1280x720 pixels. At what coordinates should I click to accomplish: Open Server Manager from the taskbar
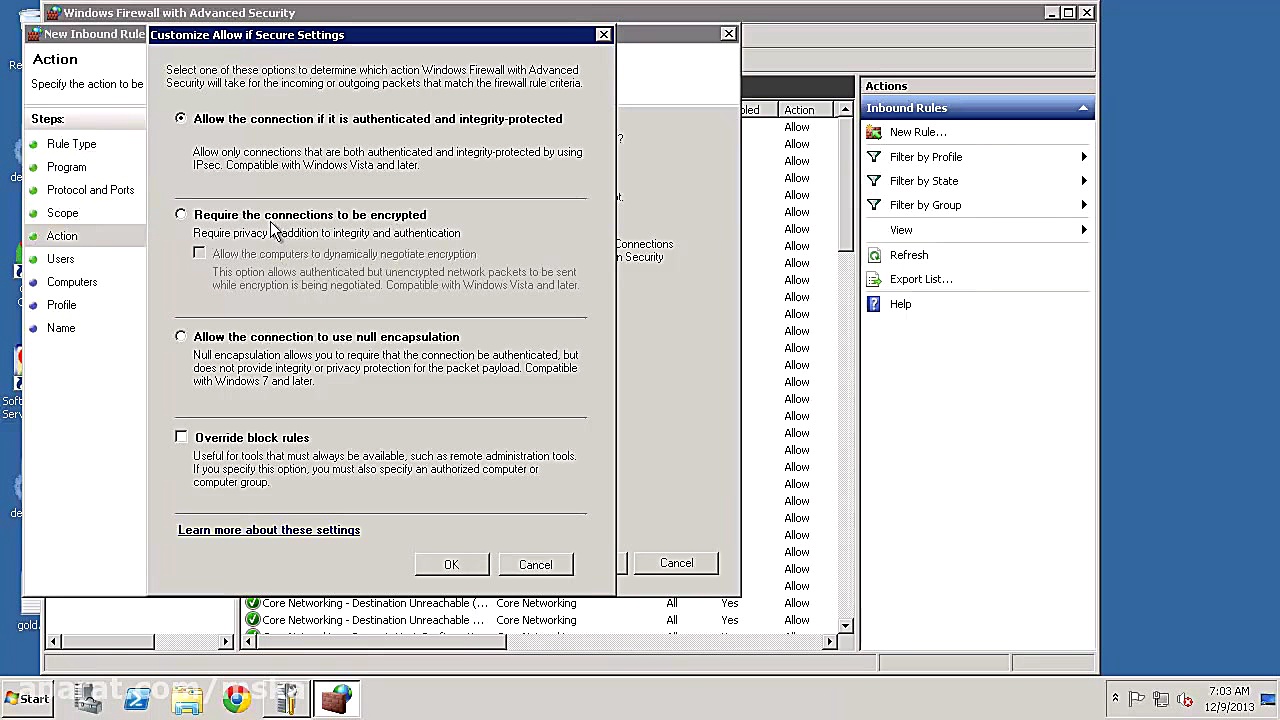pos(88,699)
